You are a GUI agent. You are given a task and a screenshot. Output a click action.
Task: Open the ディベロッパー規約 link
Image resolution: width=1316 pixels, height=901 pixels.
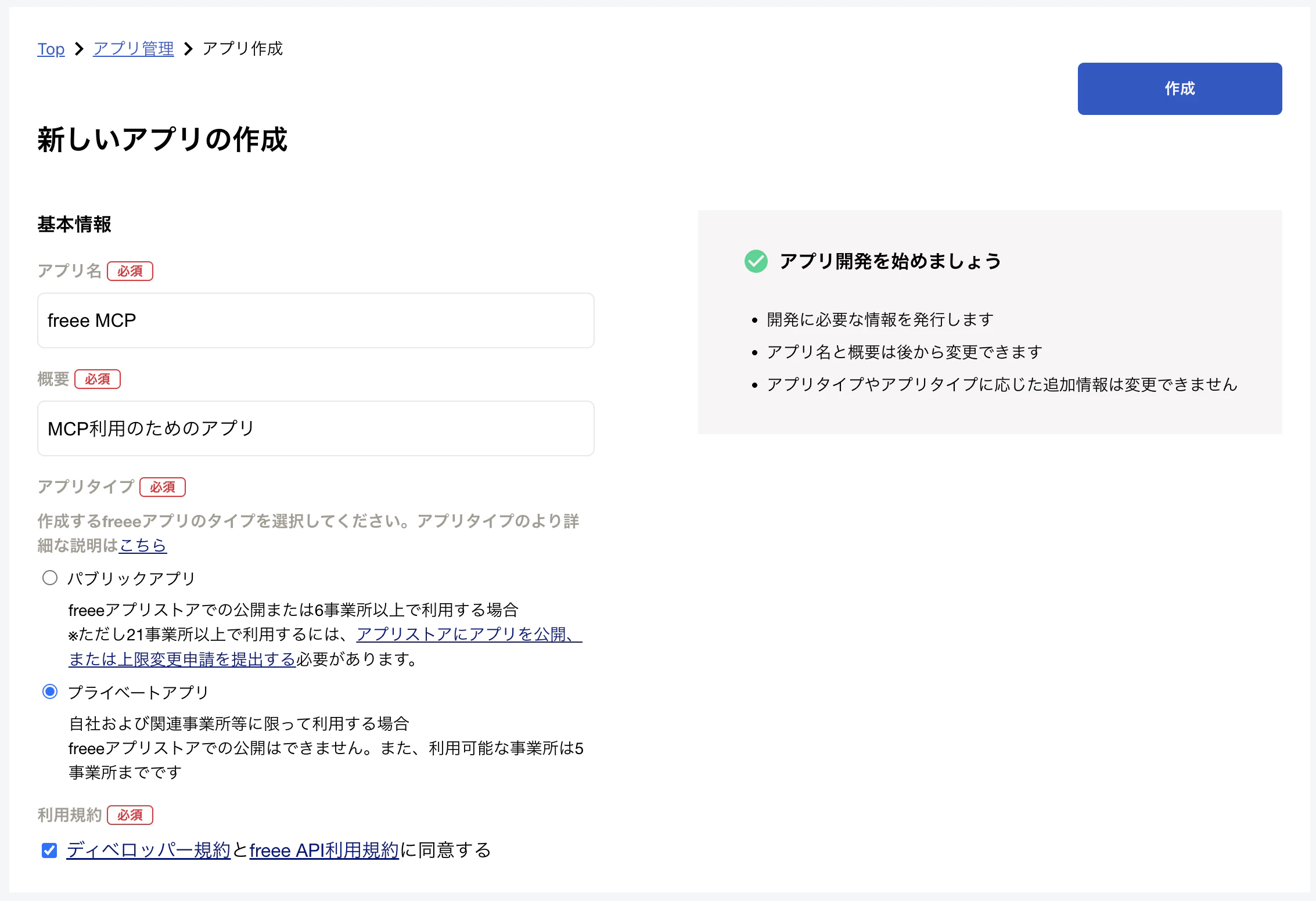[x=149, y=850]
